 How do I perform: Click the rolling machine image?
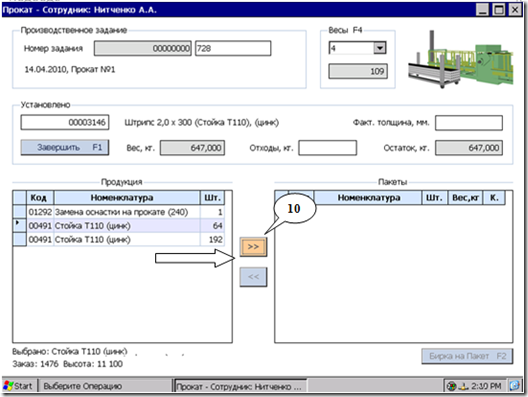460,59
